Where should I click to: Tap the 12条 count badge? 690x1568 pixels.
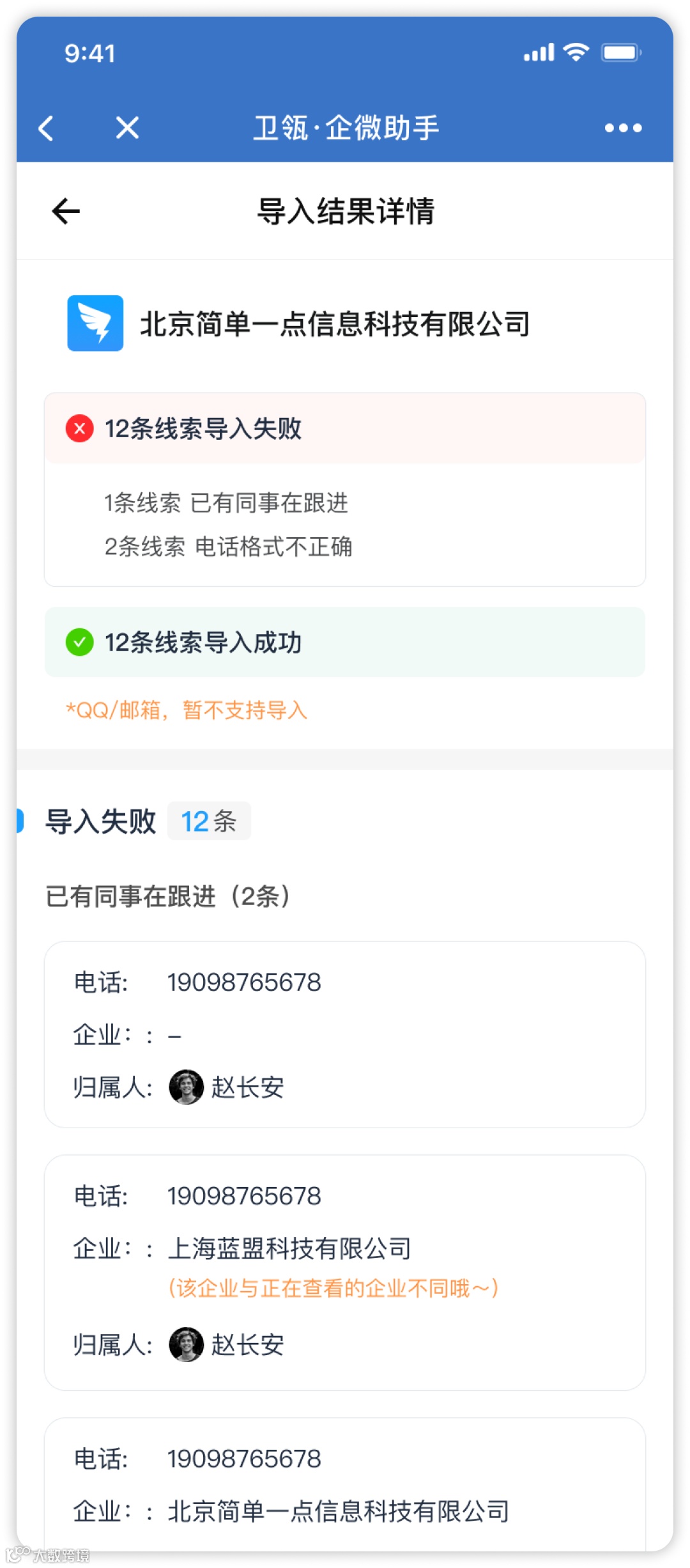coord(209,821)
